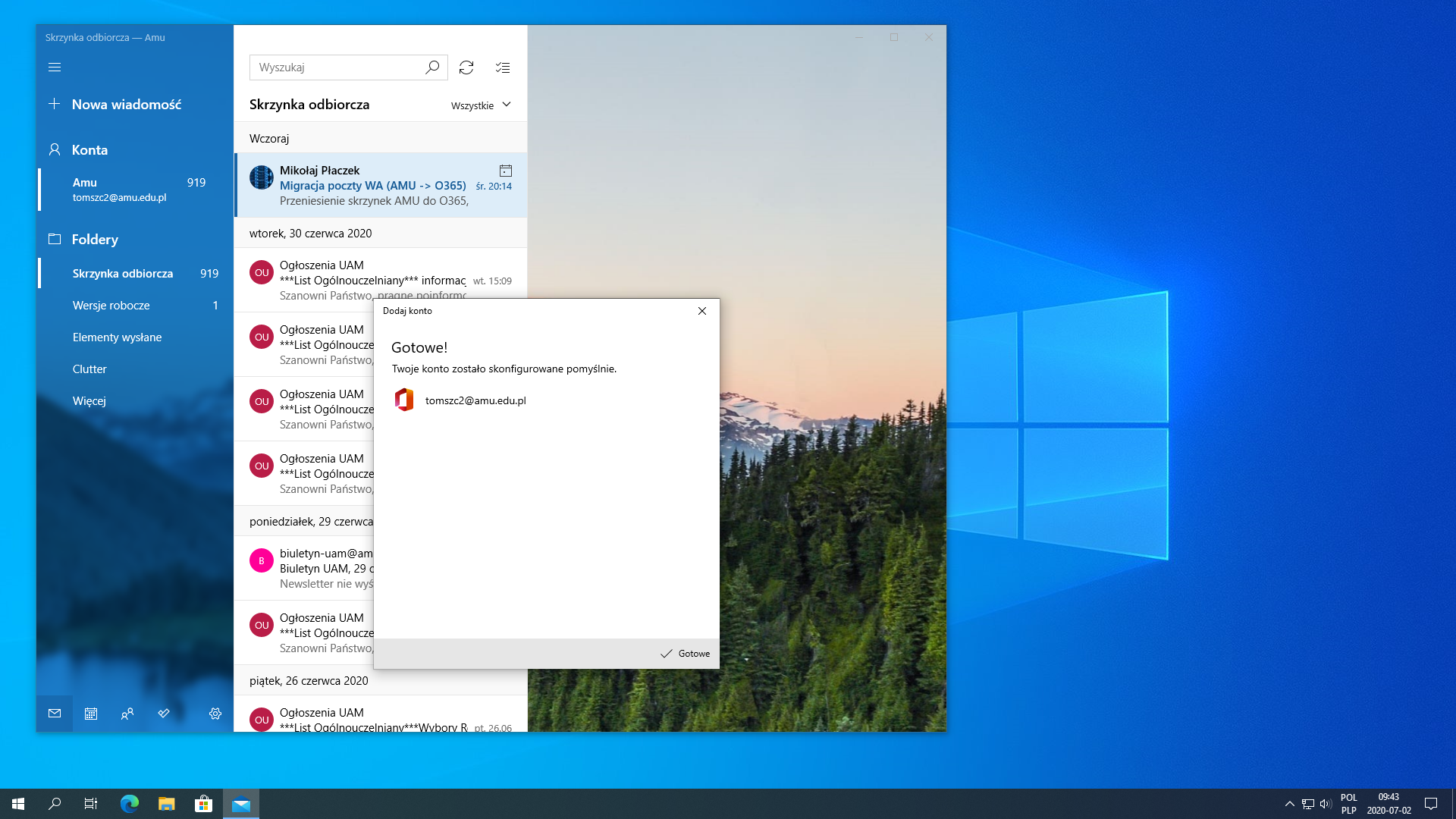1456x819 pixels.
Task: Switch to Calendar app icon
Action: point(91,714)
